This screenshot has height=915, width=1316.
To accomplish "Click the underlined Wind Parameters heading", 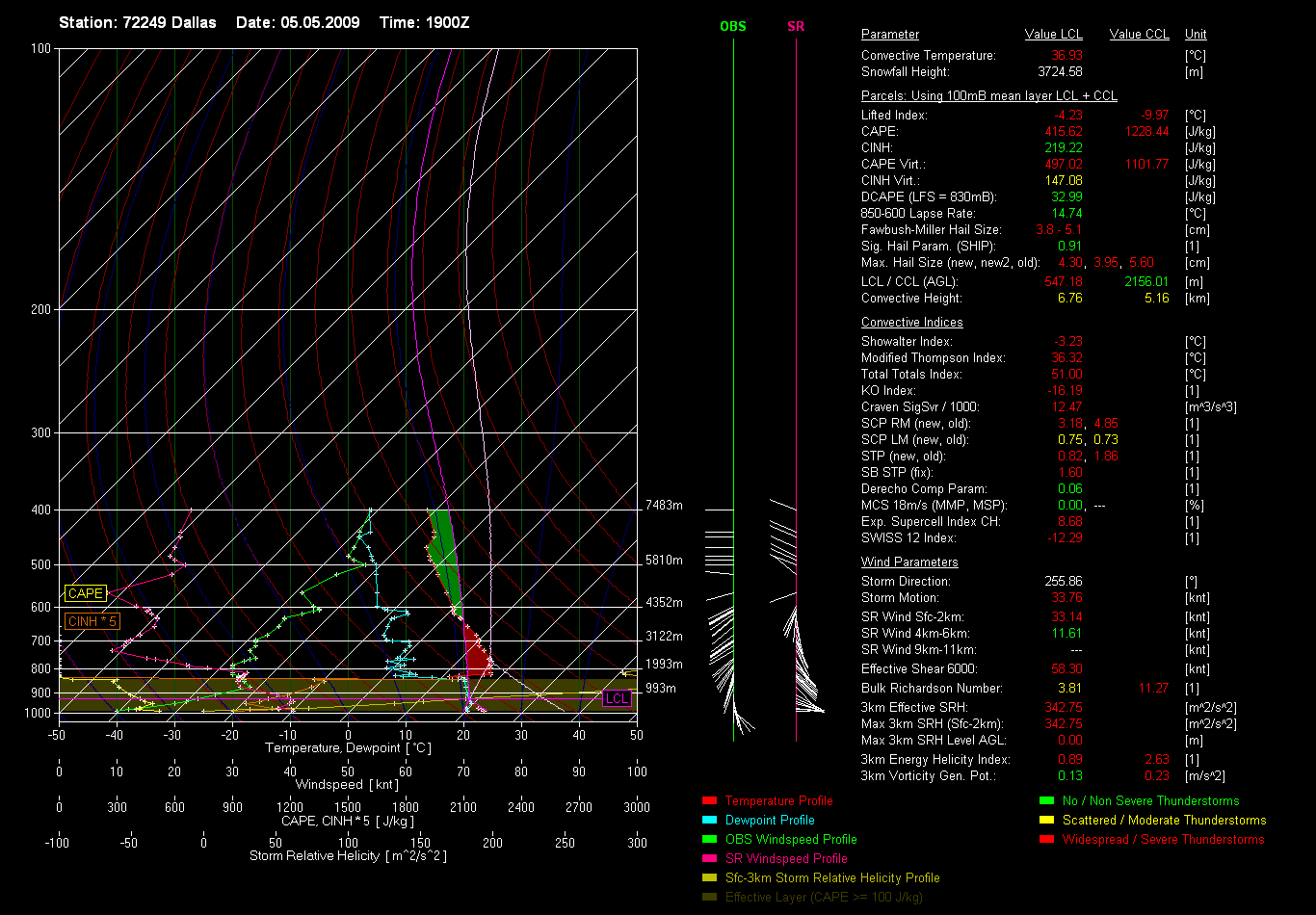I will [909, 562].
